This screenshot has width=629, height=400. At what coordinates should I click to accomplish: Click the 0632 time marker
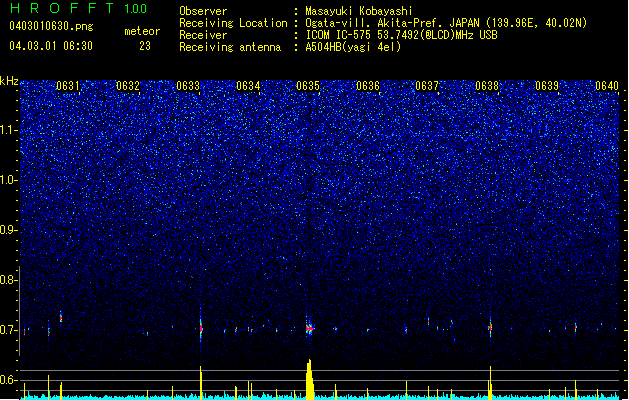(x=128, y=85)
